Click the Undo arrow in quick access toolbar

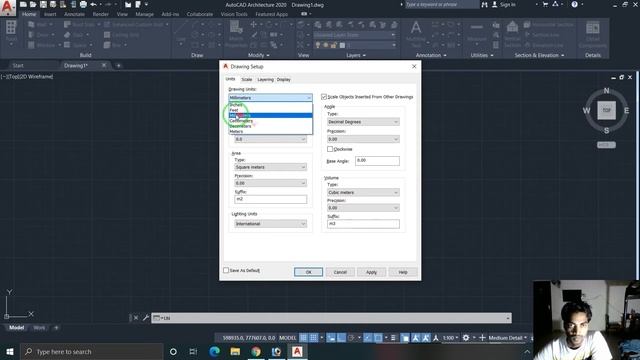coord(93,4)
